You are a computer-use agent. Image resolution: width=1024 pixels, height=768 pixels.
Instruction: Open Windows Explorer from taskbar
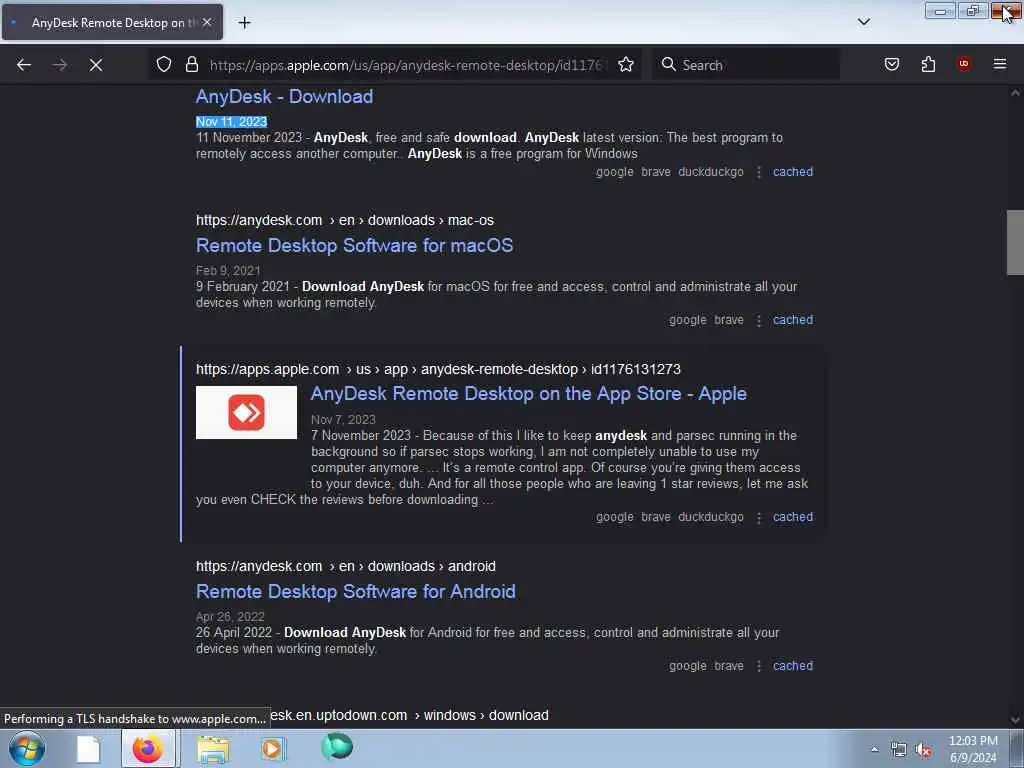214,749
